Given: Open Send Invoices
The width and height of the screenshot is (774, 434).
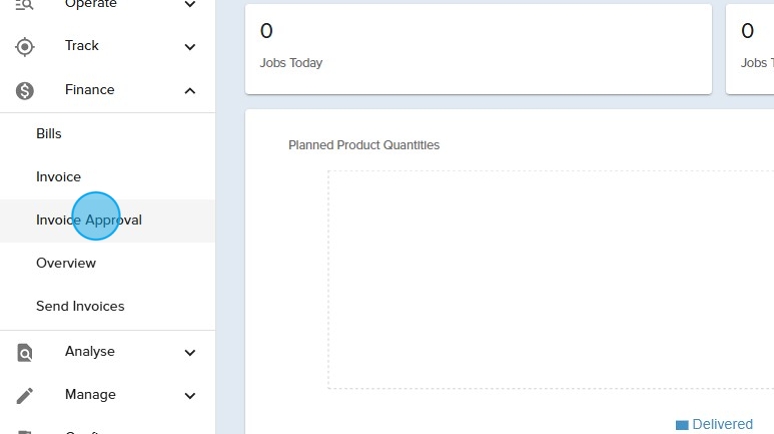Looking at the screenshot, I should [80, 307].
